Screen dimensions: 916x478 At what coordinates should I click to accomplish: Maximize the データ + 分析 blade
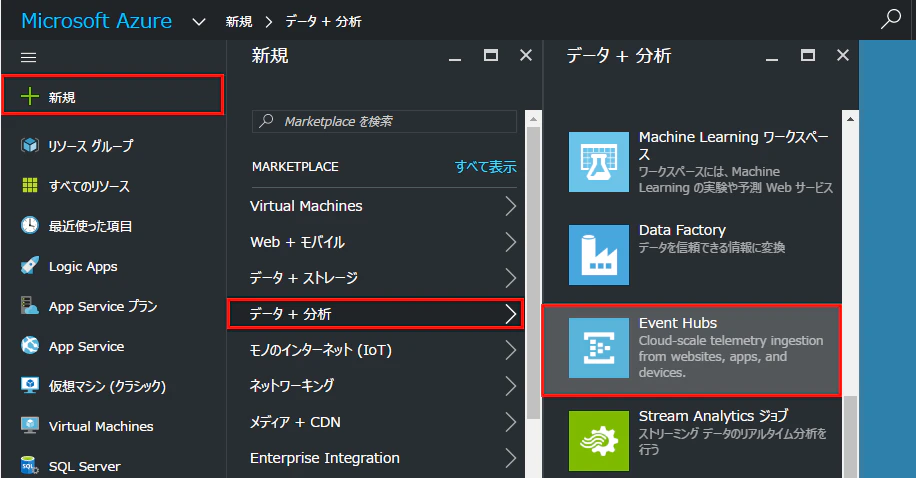[807, 55]
